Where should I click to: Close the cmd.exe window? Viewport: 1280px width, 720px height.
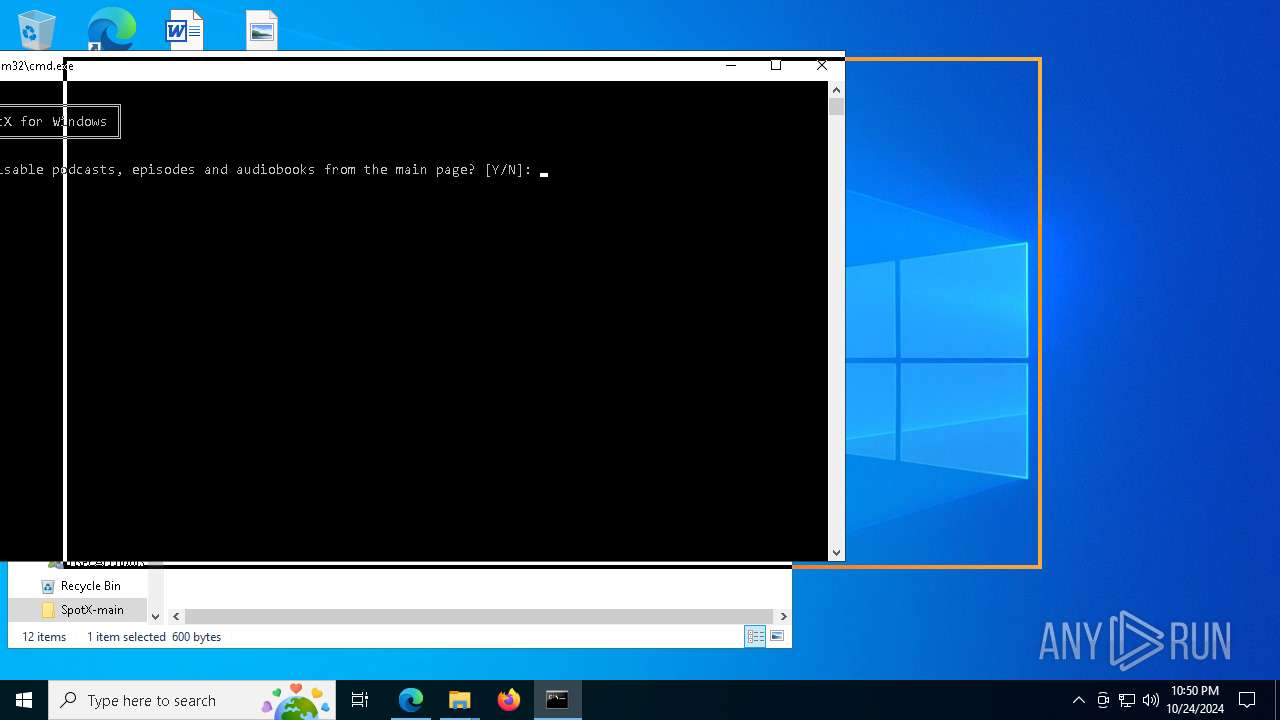tap(822, 65)
